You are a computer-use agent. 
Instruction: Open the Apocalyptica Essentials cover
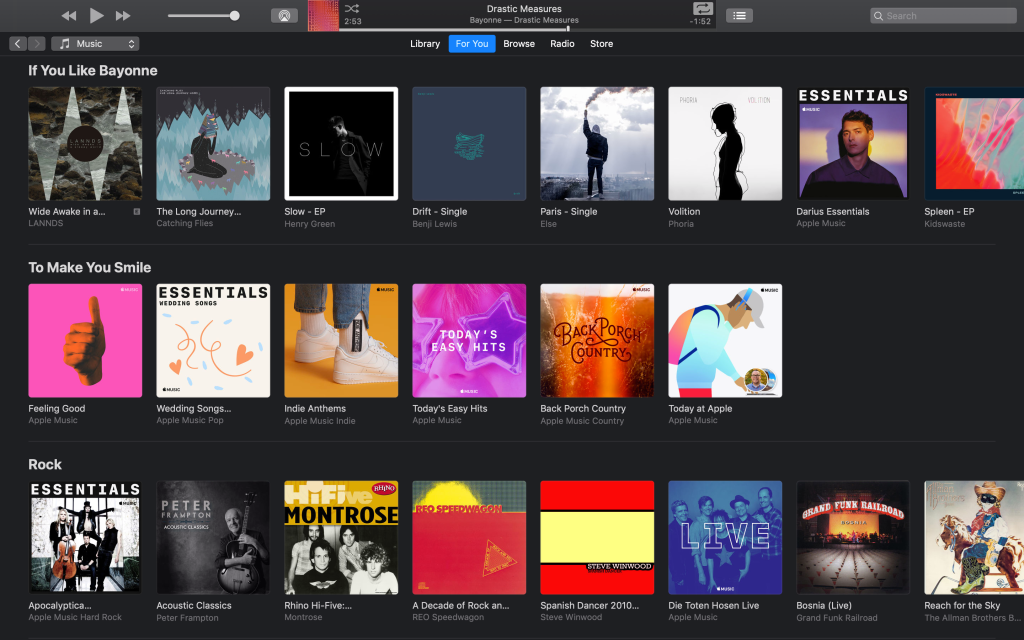point(85,537)
